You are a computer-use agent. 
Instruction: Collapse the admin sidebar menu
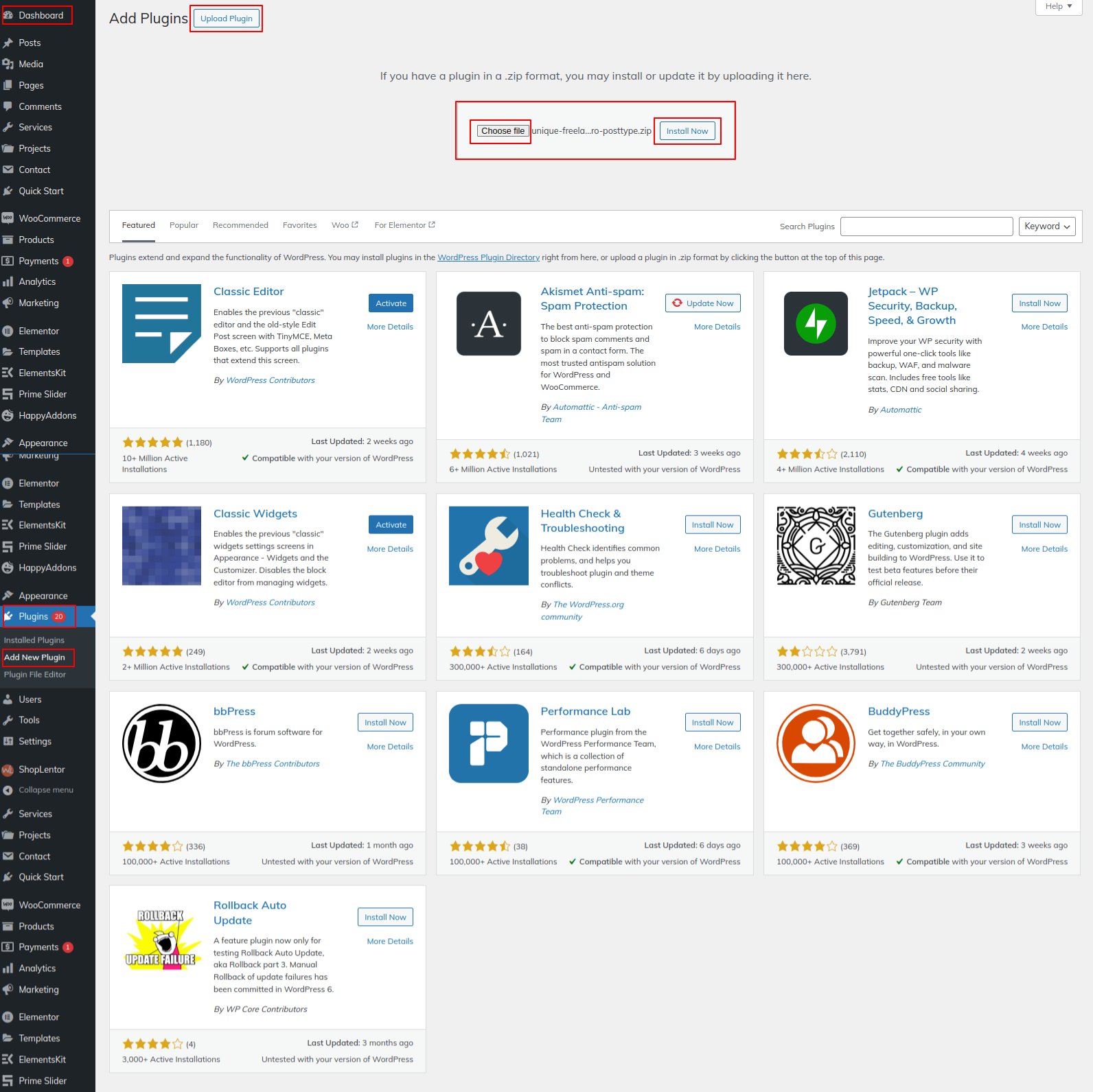click(x=45, y=790)
